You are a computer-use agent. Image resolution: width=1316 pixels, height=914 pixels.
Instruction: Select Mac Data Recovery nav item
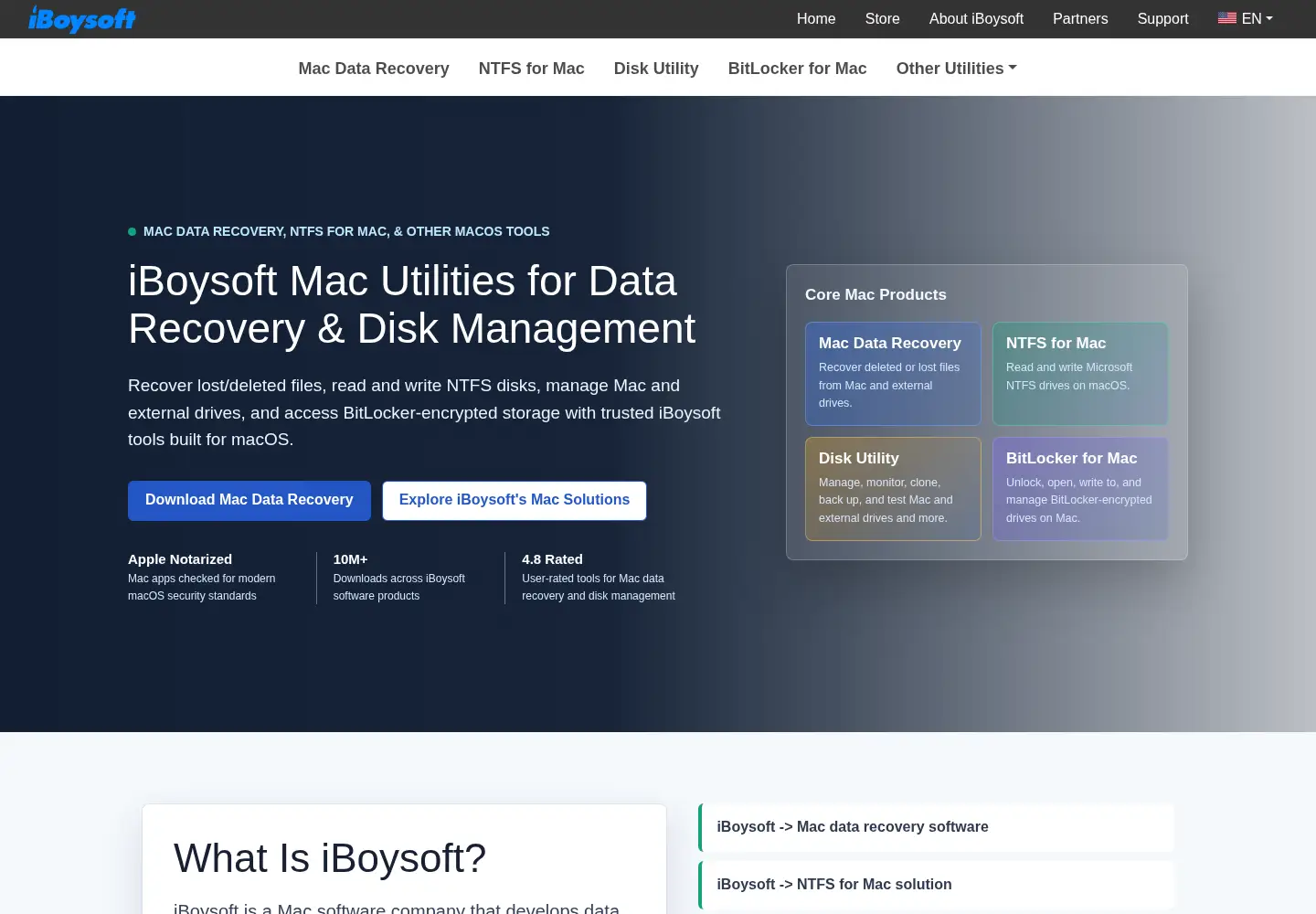pos(374,69)
